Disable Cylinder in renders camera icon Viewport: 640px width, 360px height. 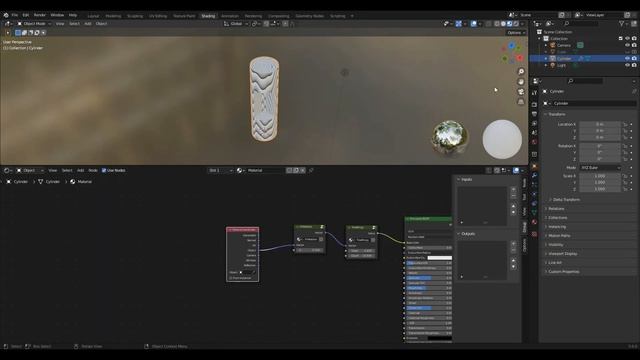634,58
